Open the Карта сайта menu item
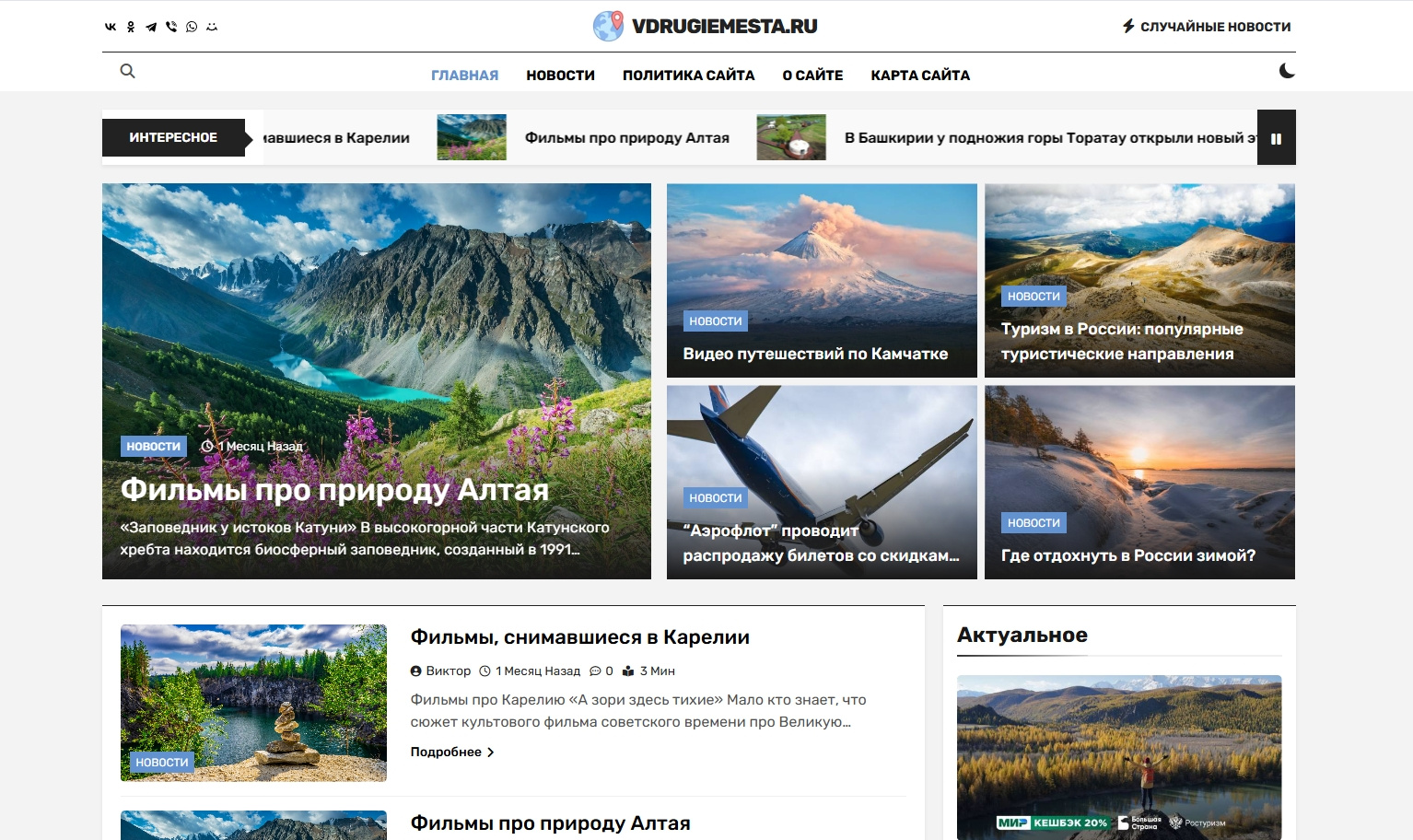The image size is (1413, 840). click(x=920, y=76)
